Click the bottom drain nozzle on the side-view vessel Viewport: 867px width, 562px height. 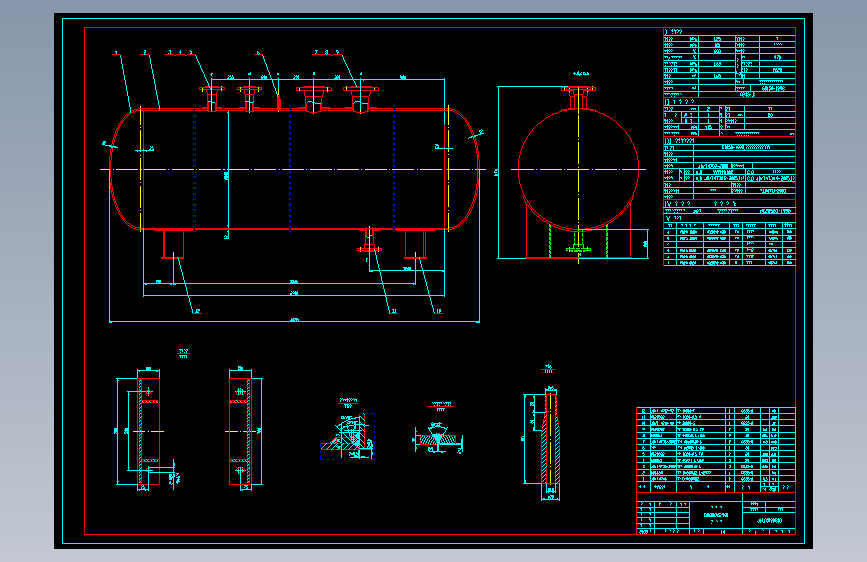[369, 241]
